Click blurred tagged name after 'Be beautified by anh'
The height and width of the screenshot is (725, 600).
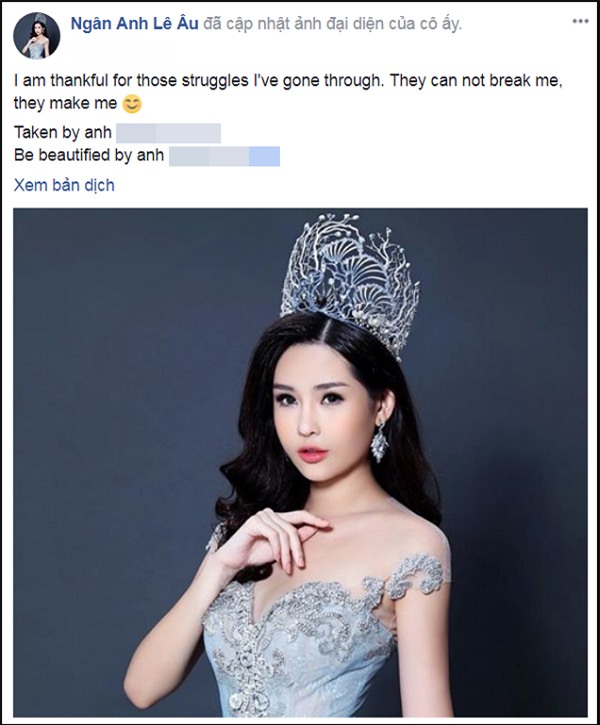[224, 156]
